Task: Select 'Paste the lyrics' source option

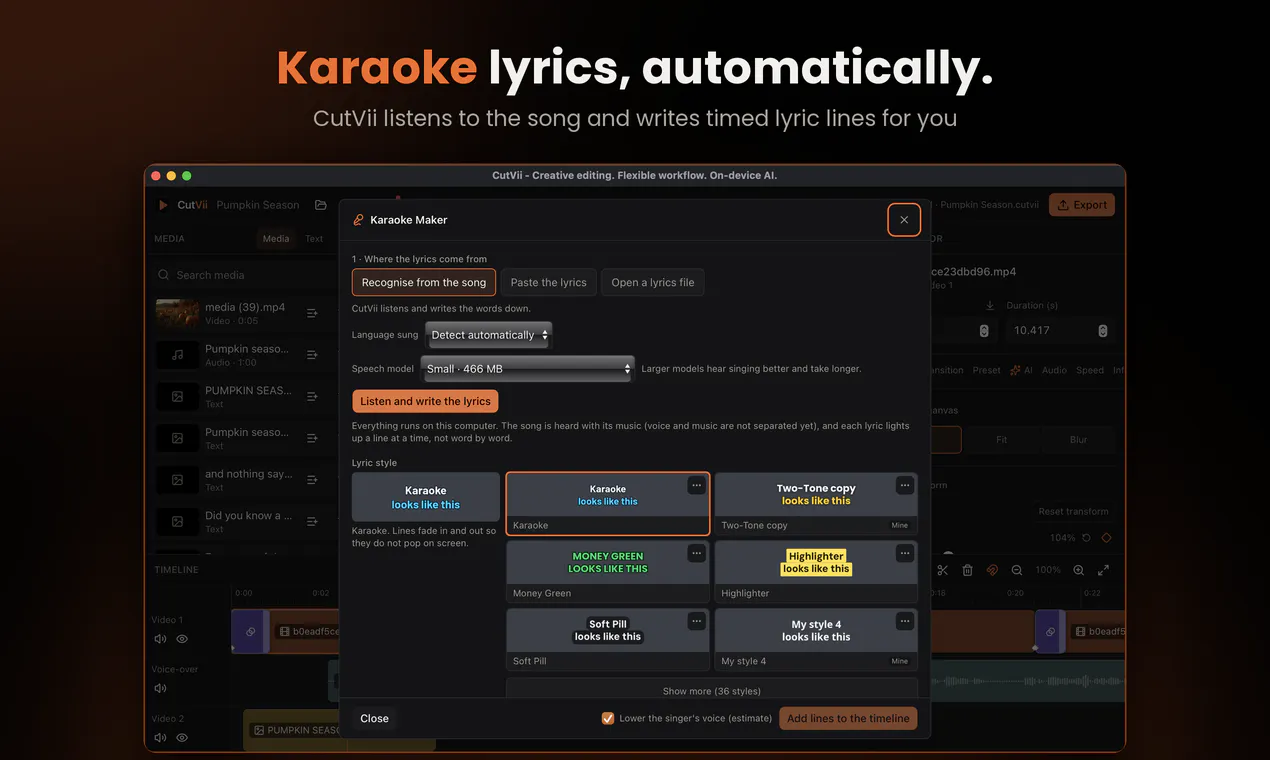Action: 548,283
